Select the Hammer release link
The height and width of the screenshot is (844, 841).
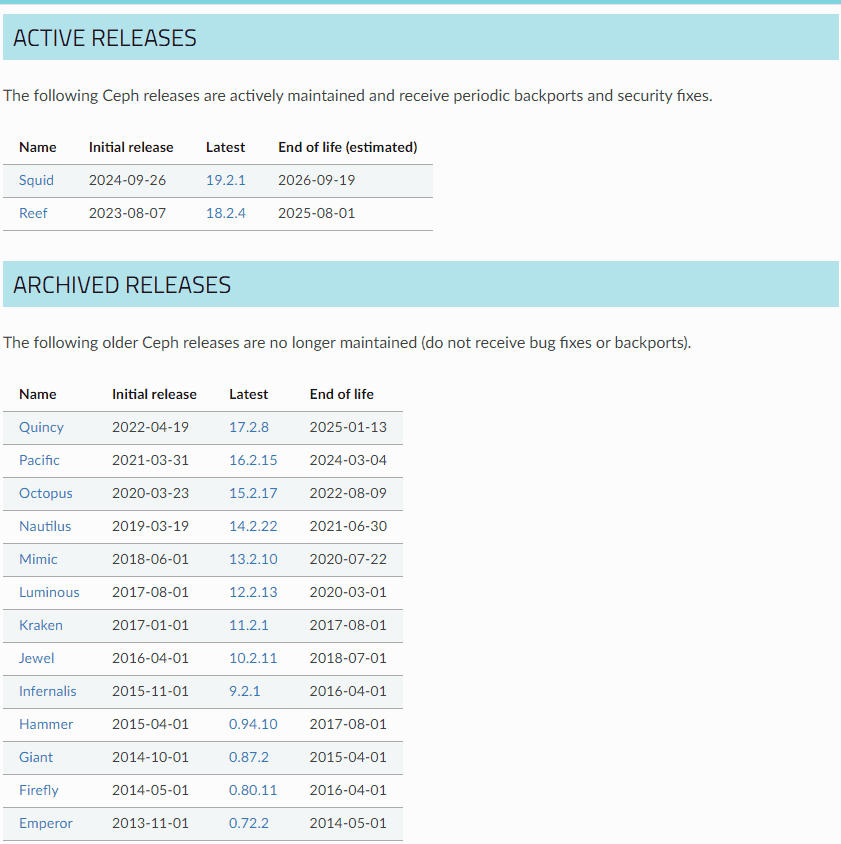click(x=46, y=724)
